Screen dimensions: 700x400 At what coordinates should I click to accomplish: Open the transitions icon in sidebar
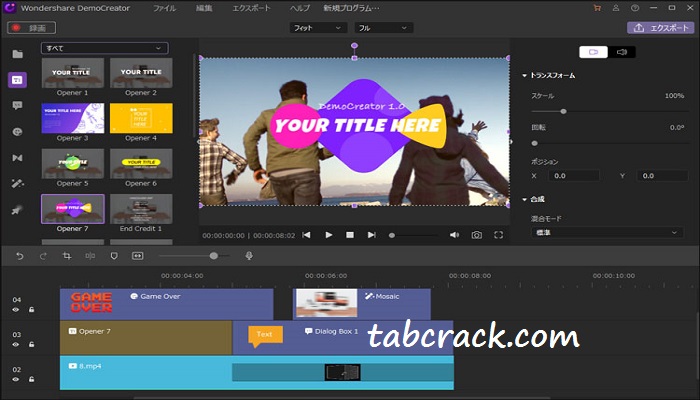point(17,158)
